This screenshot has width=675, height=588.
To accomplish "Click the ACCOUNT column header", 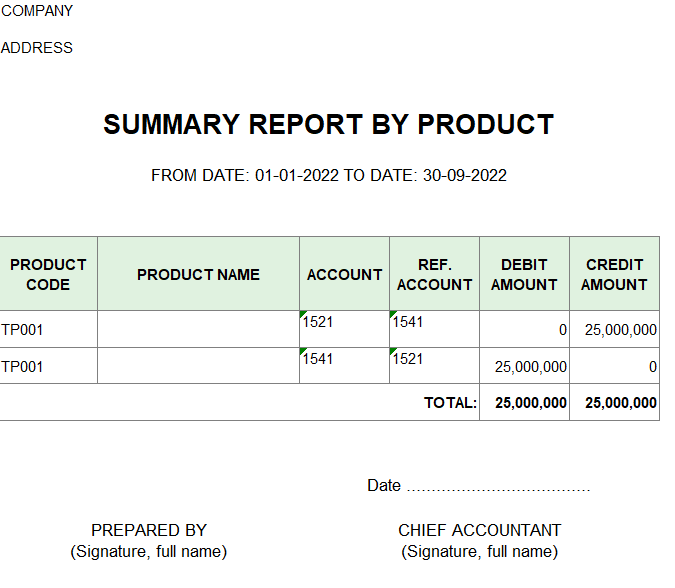I will point(344,274).
